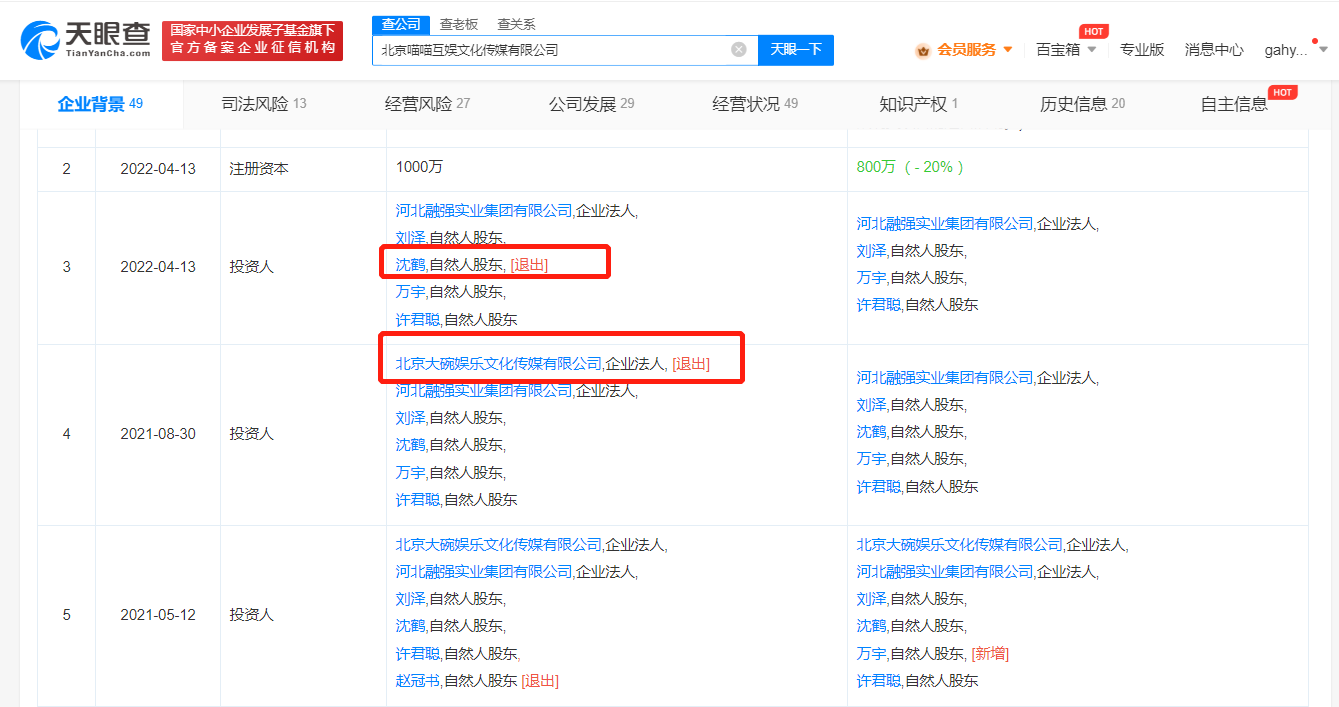Screen dimensions: 1339x707
Task: Switch to the 查关系 search tab
Action: click(516, 24)
